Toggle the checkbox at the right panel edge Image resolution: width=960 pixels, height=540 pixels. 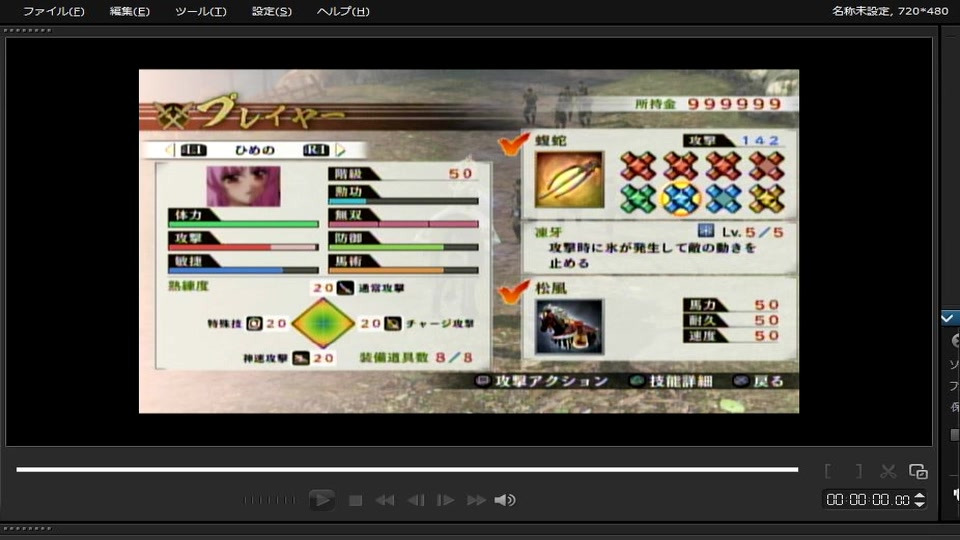click(x=948, y=318)
